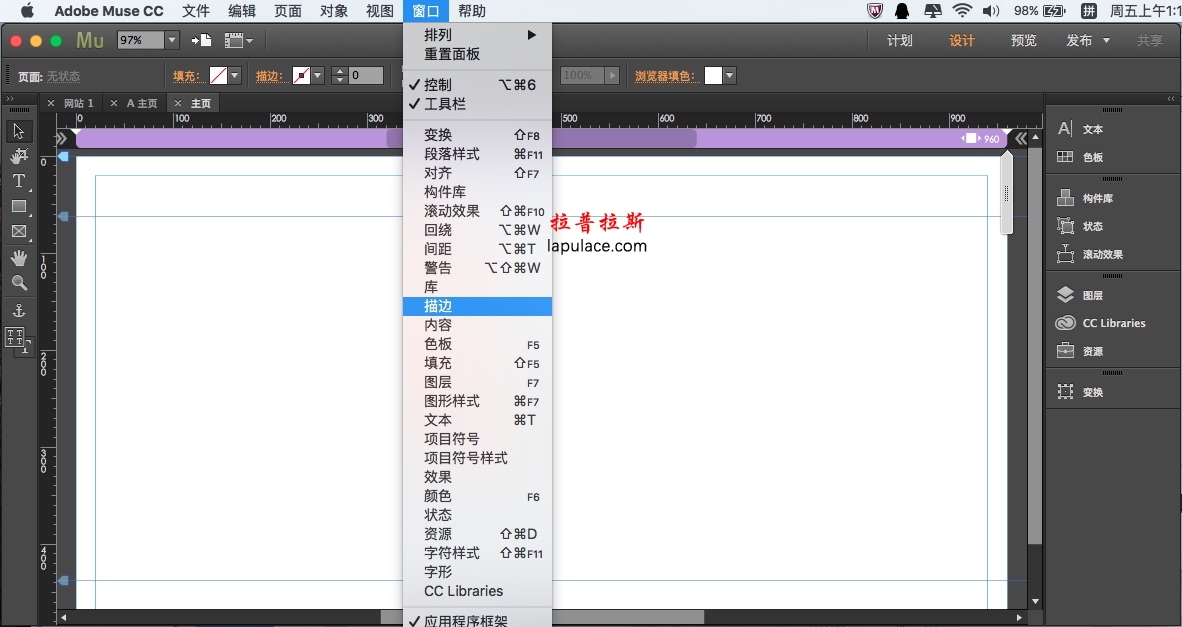This screenshot has height=627, width=1182.
Task: Choose 重置面板 menu item
Action: click(x=477, y=54)
